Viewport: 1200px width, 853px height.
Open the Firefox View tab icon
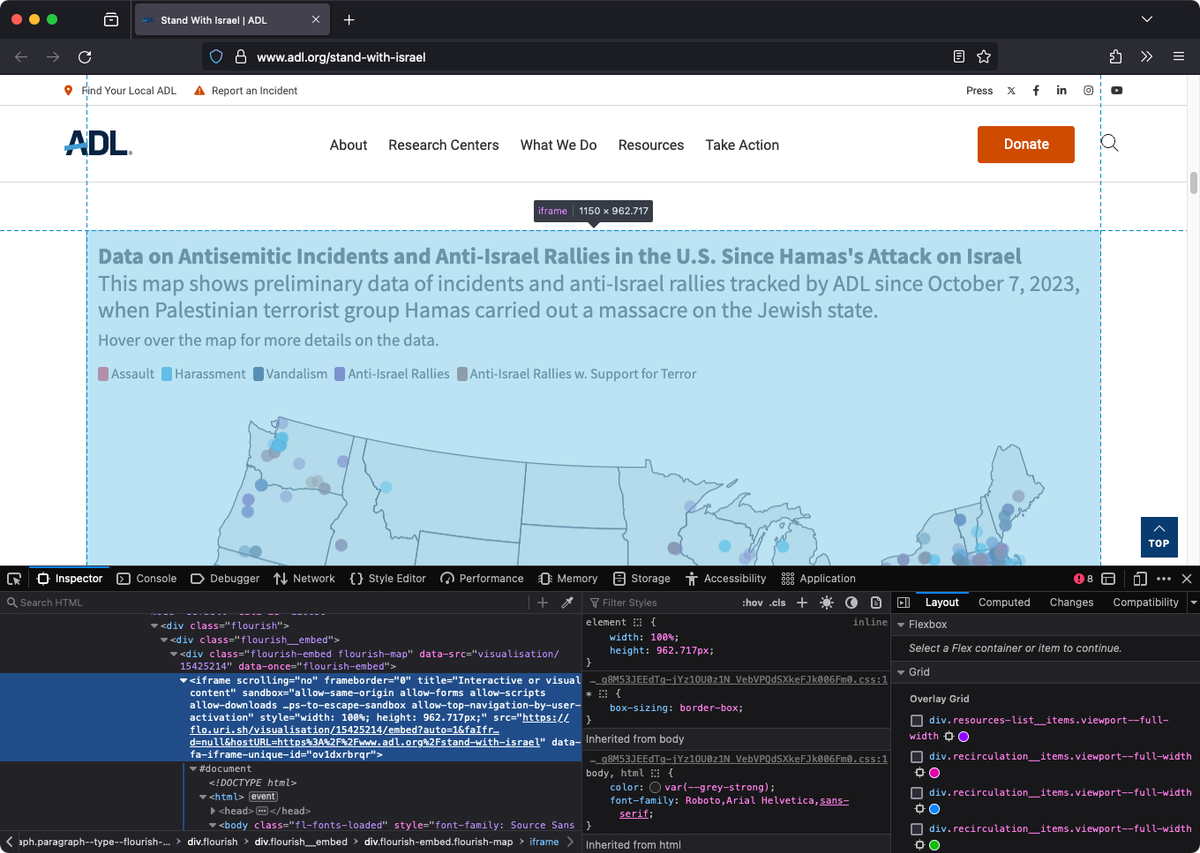111,20
